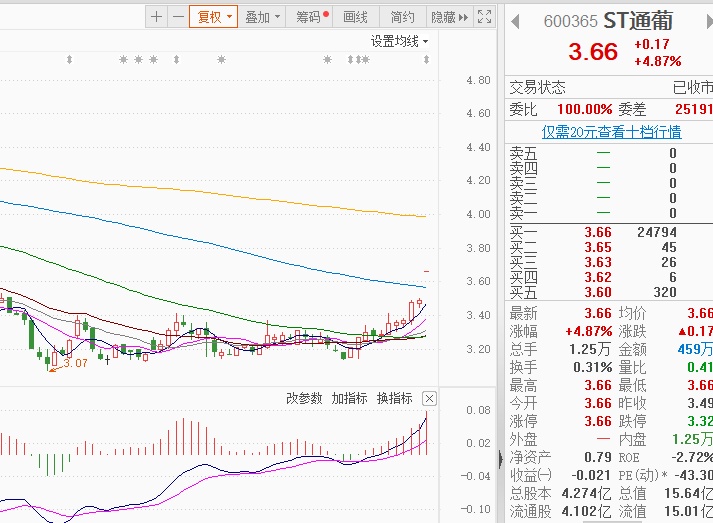Open the 设置均线 moving average settings
This screenshot has width=713, height=523.
(x=399, y=42)
